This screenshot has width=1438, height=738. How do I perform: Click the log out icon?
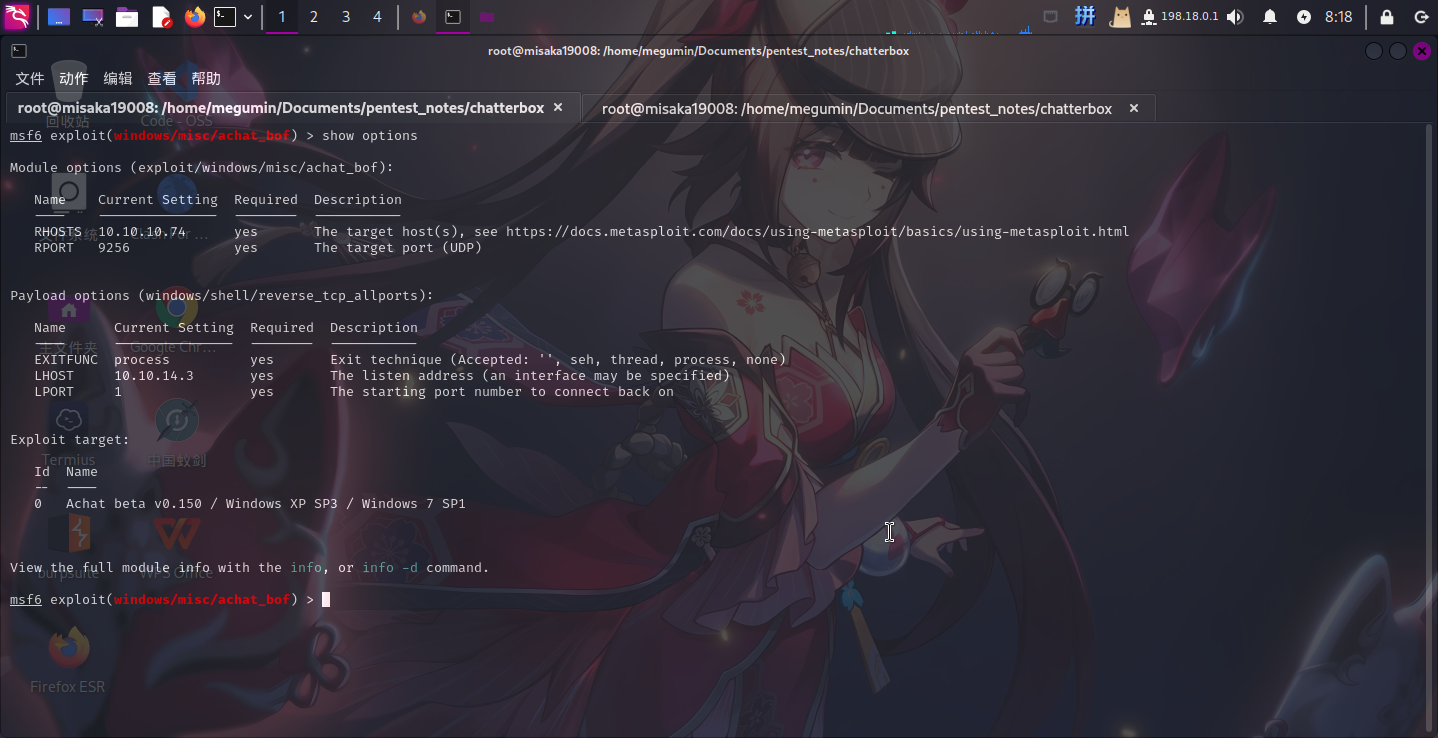click(1421, 17)
